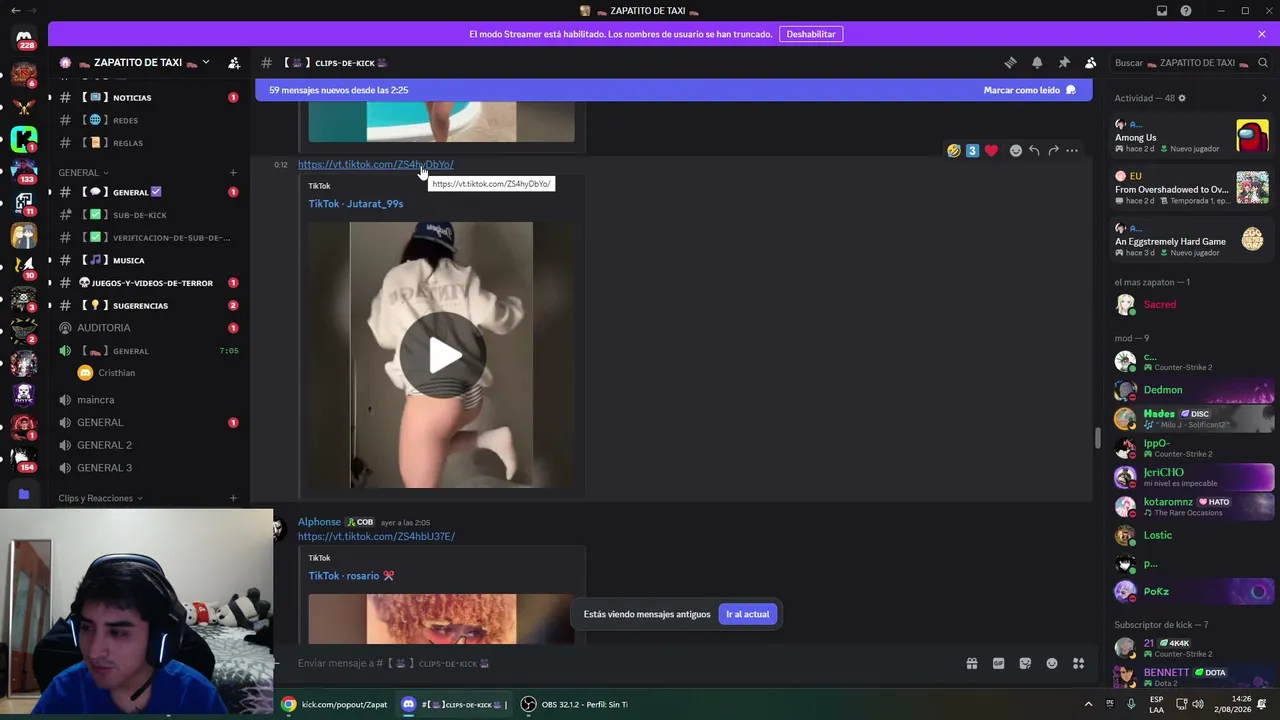Open the SUB-DE-KICK channel

[x=148, y=215]
